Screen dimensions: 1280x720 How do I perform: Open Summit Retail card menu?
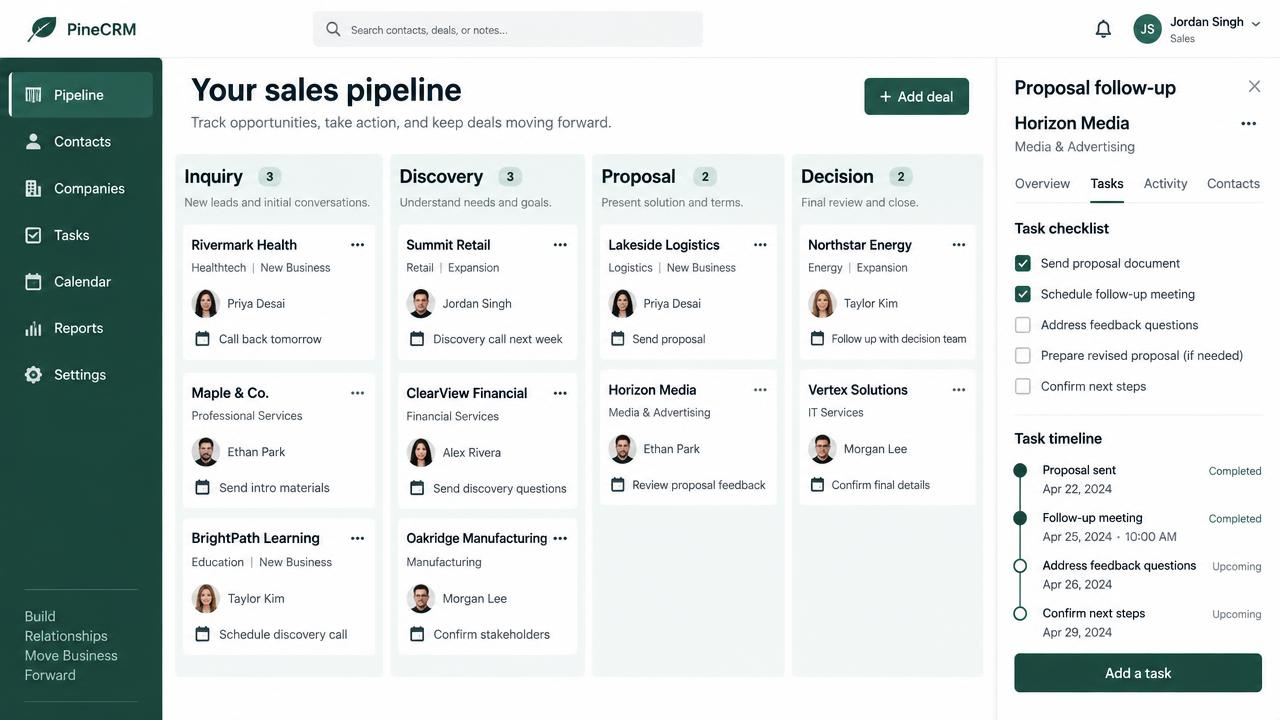click(560, 245)
